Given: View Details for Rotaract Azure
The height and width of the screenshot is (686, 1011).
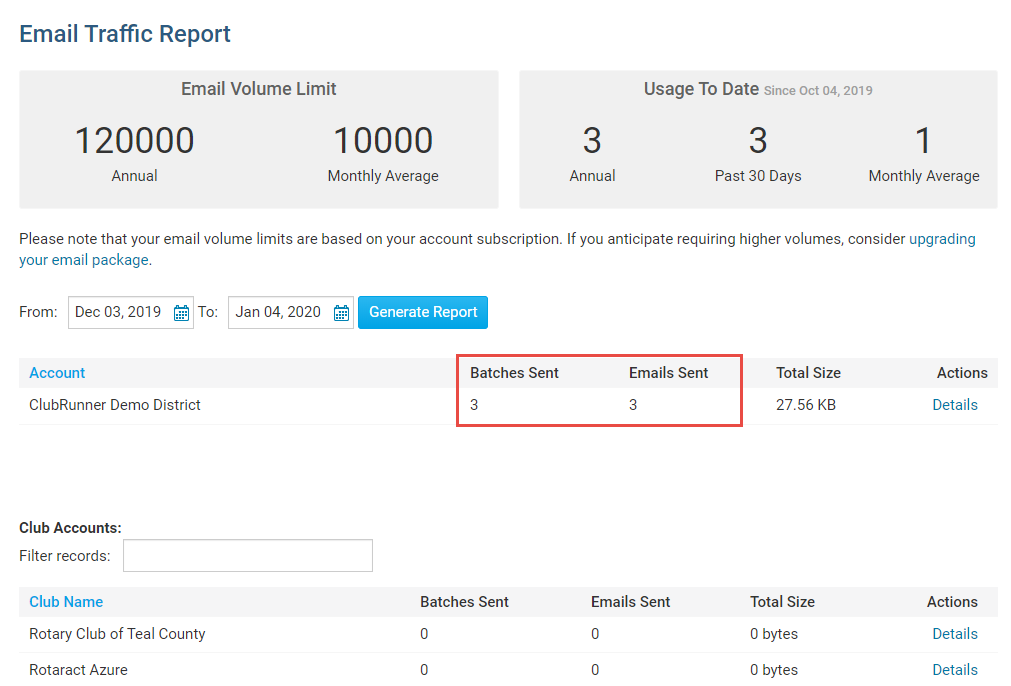Looking at the screenshot, I should click(954, 670).
